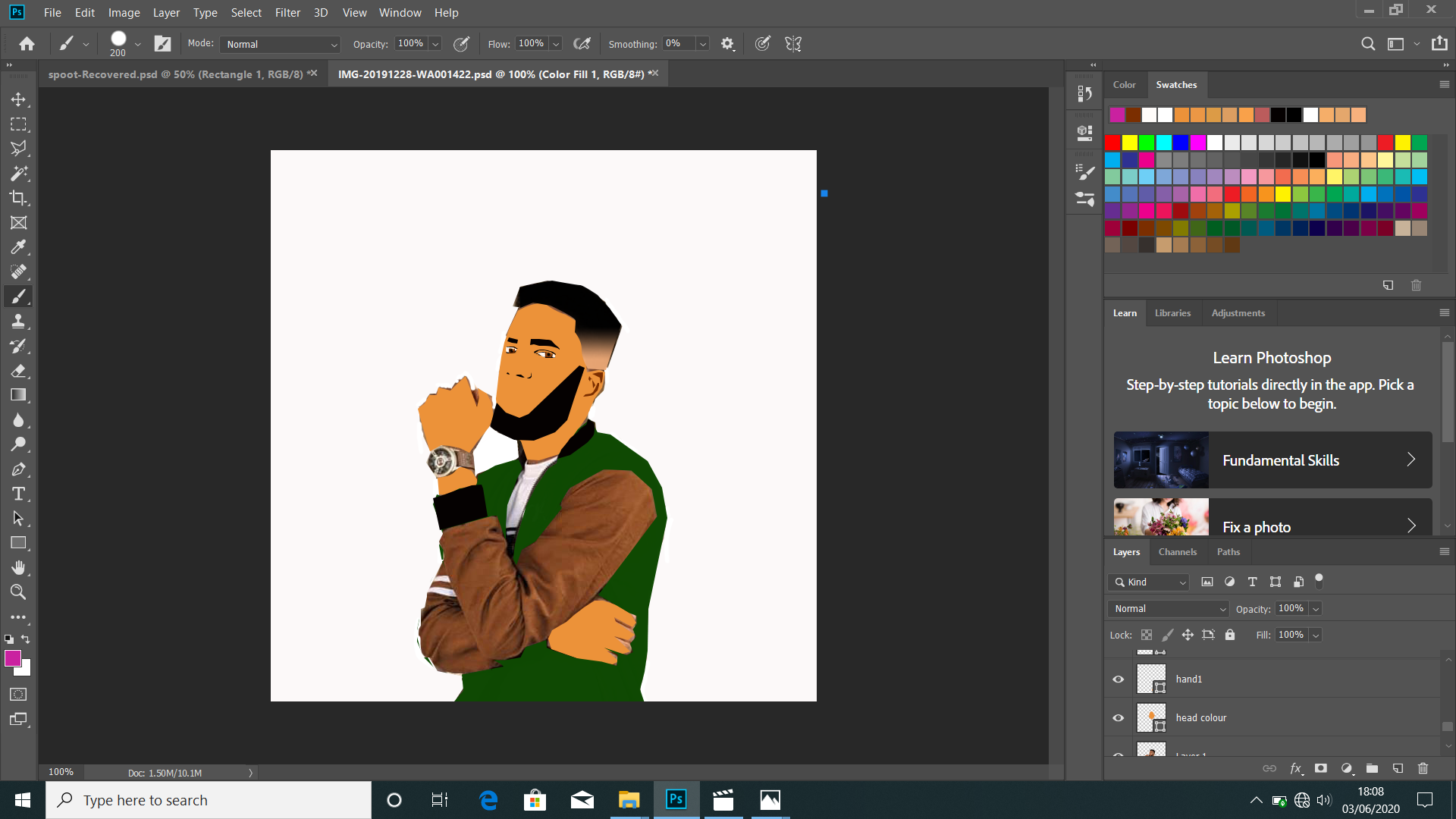Select the Rectangle shape tool
Screen dimensions: 1456x819
tap(18, 543)
